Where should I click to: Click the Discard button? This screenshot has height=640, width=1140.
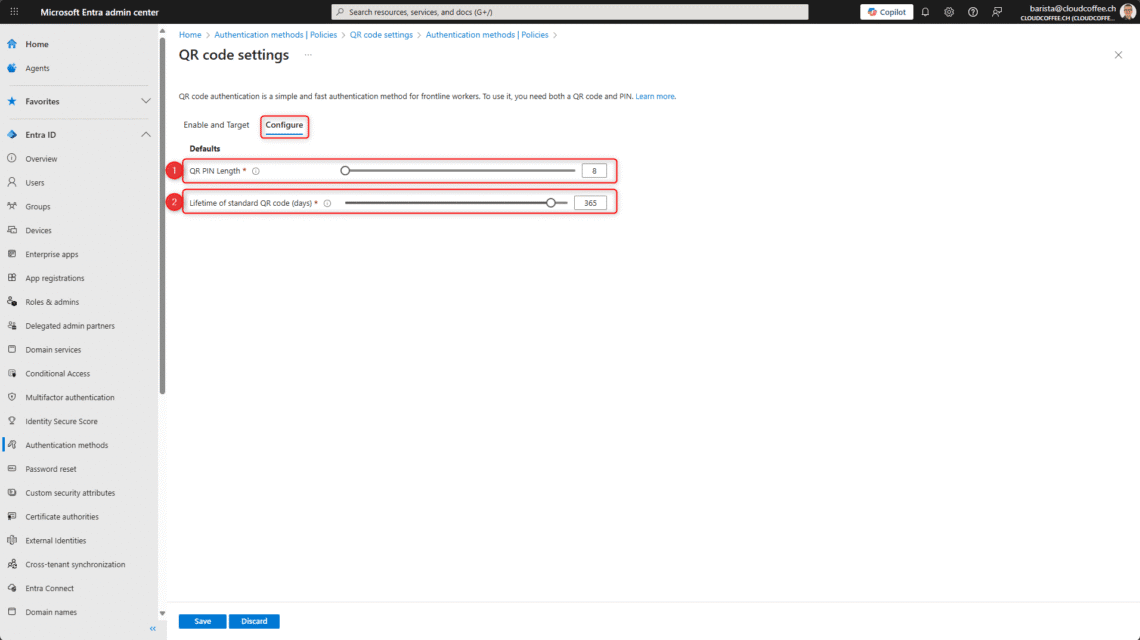pyautogui.click(x=254, y=622)
